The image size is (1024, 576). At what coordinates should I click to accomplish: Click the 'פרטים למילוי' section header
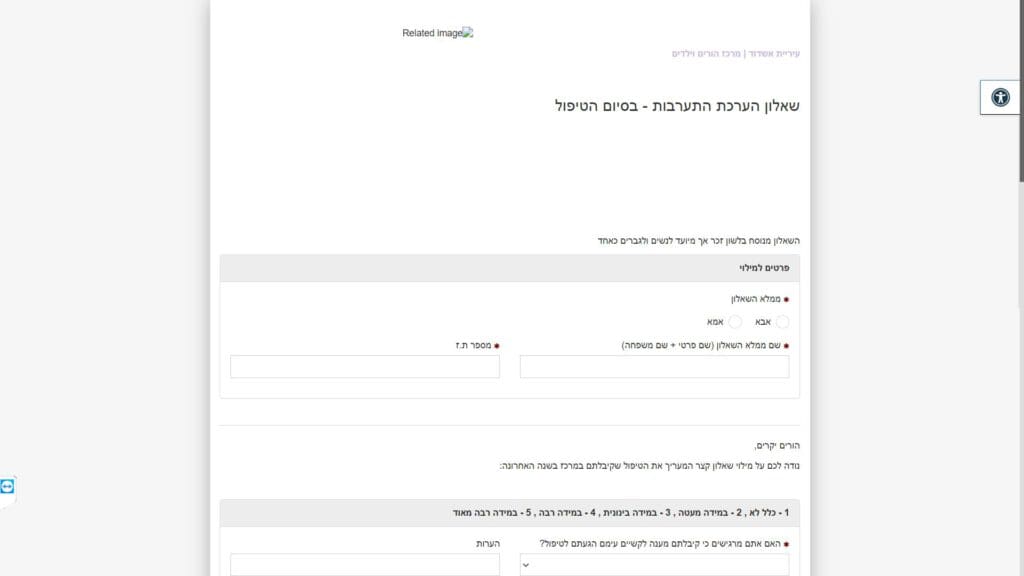tap(764, 268)
